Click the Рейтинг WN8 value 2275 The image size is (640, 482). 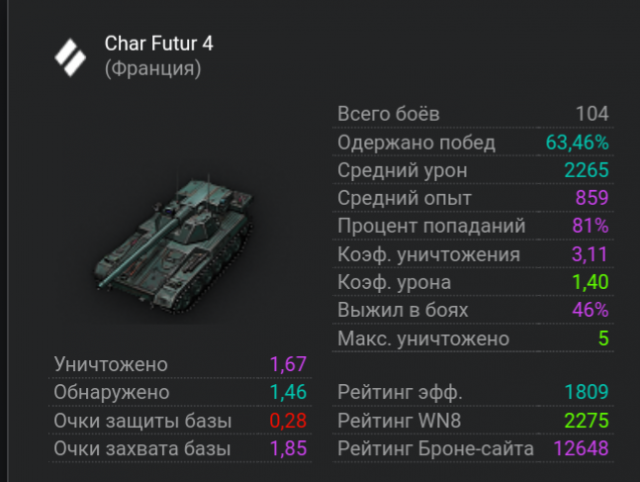pyautogui.click(x=586, y=420)
